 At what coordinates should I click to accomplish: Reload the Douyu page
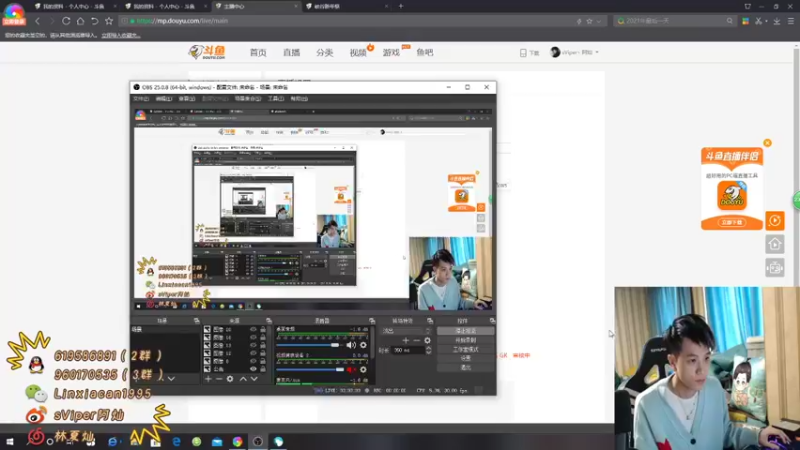click(x=66, y=21)
